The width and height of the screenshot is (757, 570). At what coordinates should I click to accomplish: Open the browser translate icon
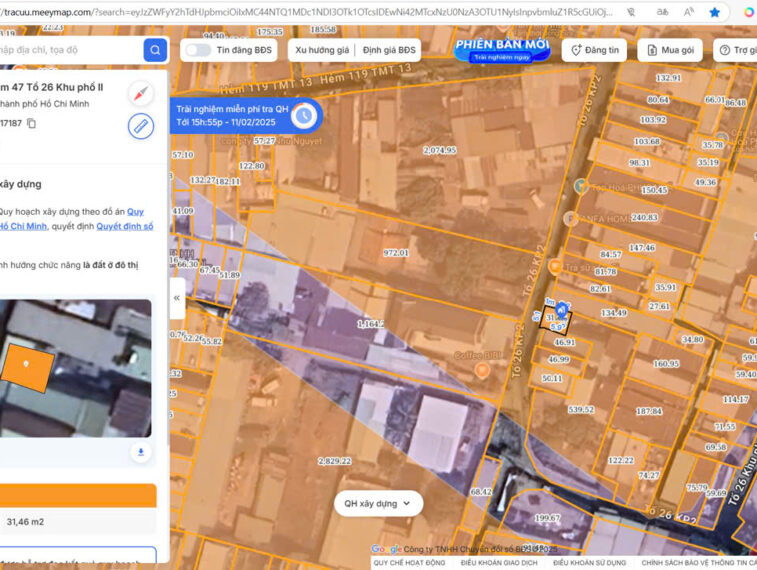point(662,13)
